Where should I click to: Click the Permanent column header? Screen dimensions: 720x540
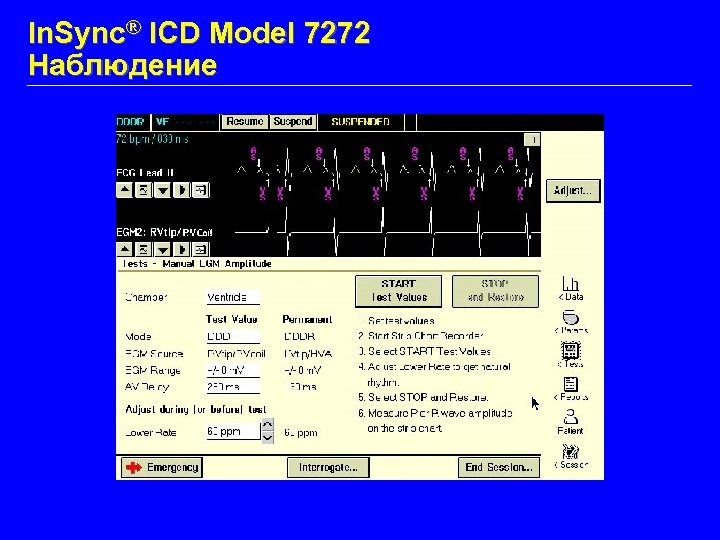(x=307, y=320)
